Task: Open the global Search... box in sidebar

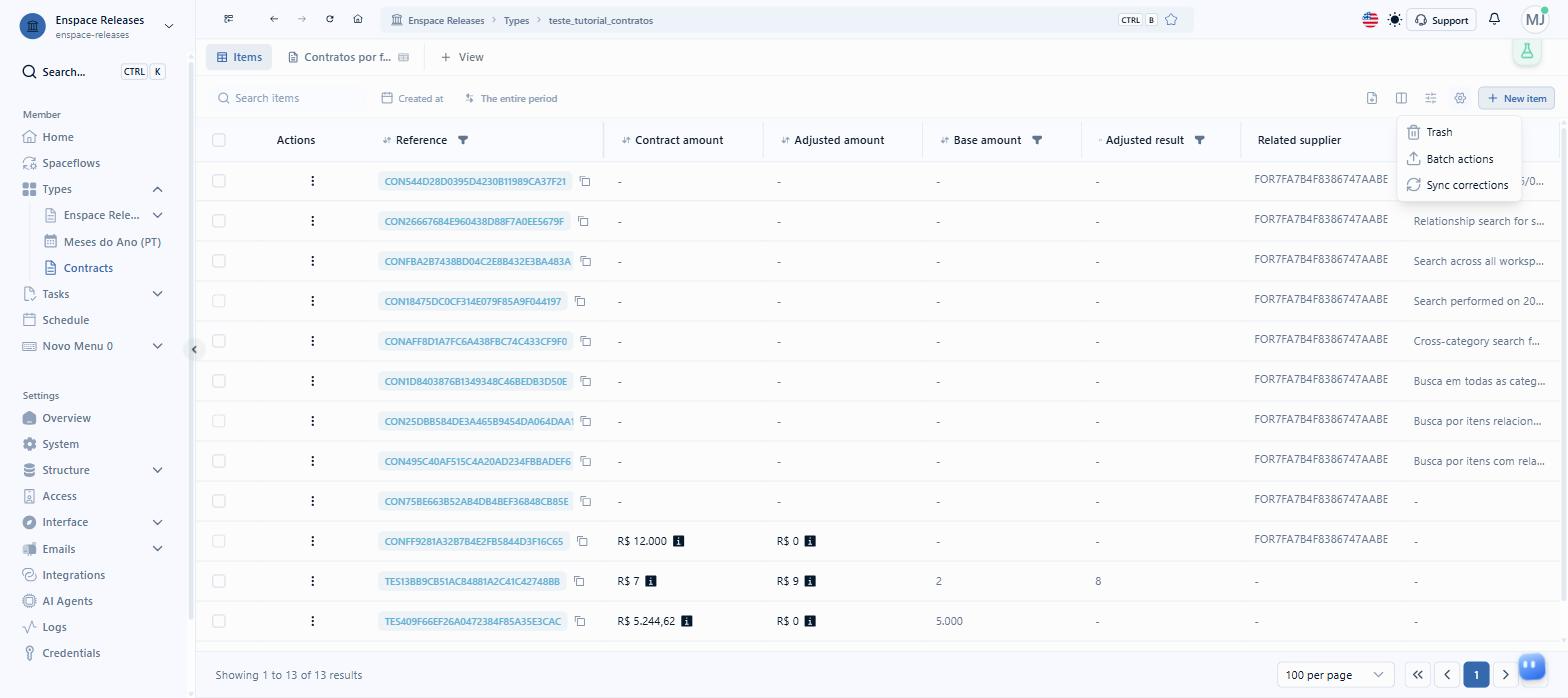Action: point(94,72)
